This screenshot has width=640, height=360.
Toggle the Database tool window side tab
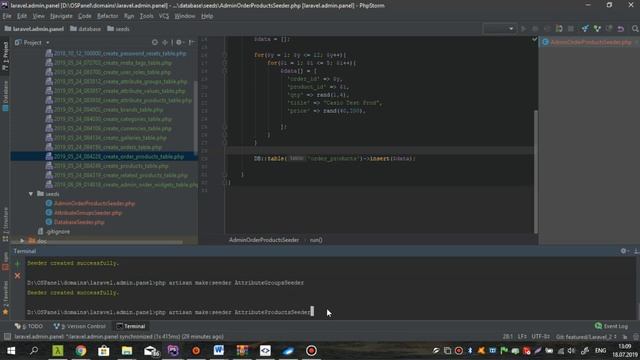pyautogui.click(x=5, y=96)
